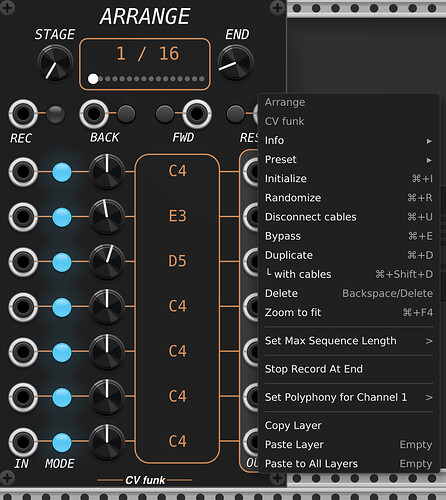
Task: Click the END knob
Action: (235, 63)
